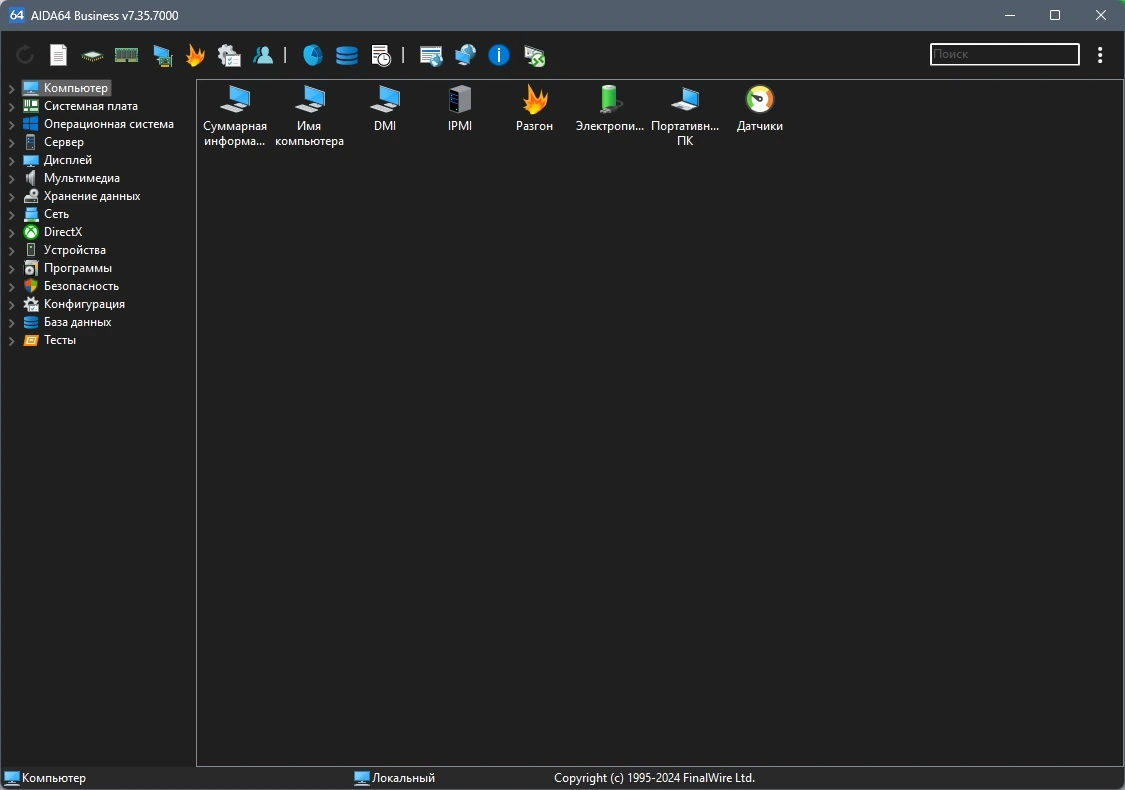The image size is (1125, 790).
Task: Expand the Мультимедиа node chevron
Action: click(x=11, y=178)
